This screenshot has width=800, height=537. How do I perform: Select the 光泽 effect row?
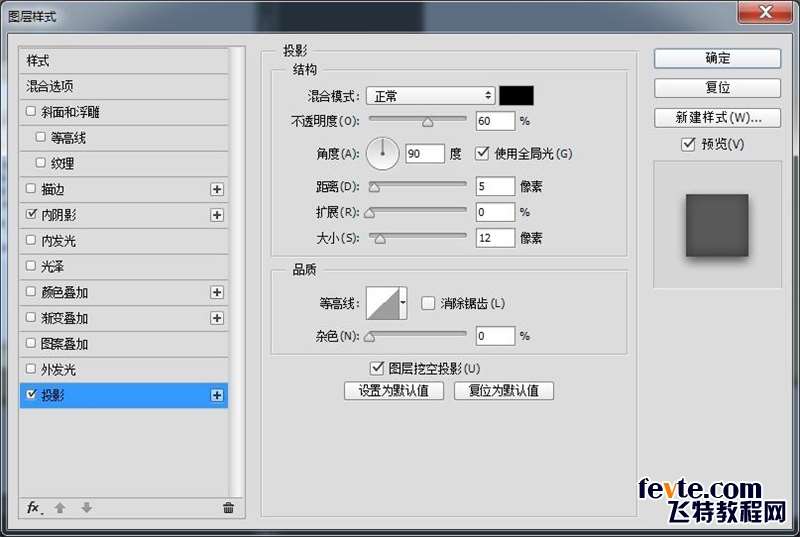tap(124, 267)
